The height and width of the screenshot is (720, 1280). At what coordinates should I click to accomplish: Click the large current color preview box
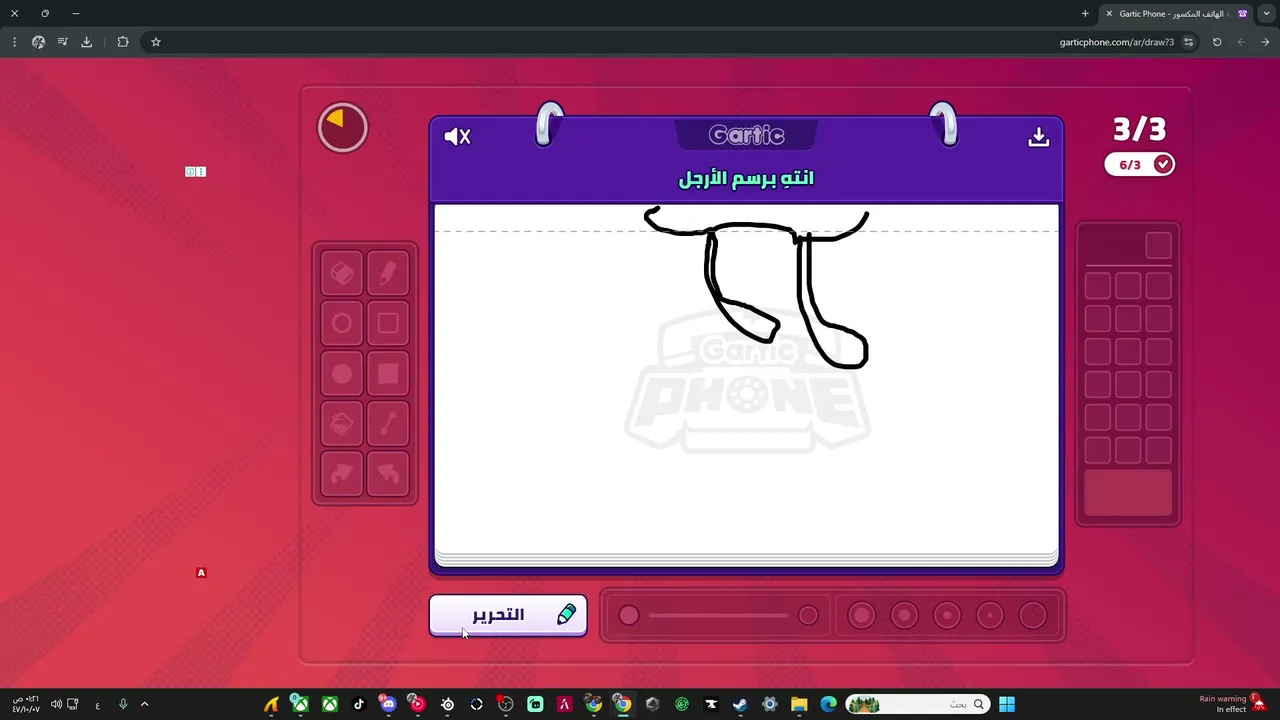tap(1128, 493)
